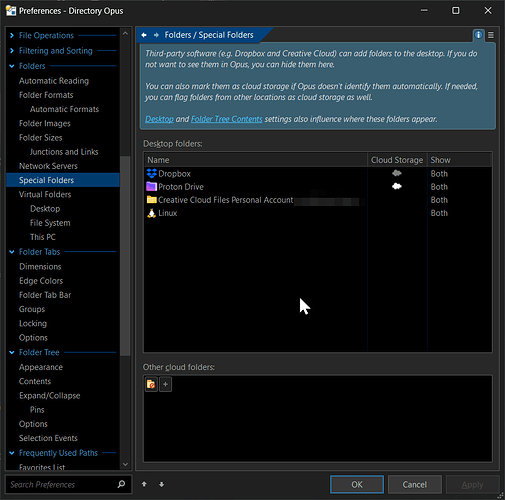
Task: Click the search magnifier icon in Search Preferences
Action: (x=121, y=484)
